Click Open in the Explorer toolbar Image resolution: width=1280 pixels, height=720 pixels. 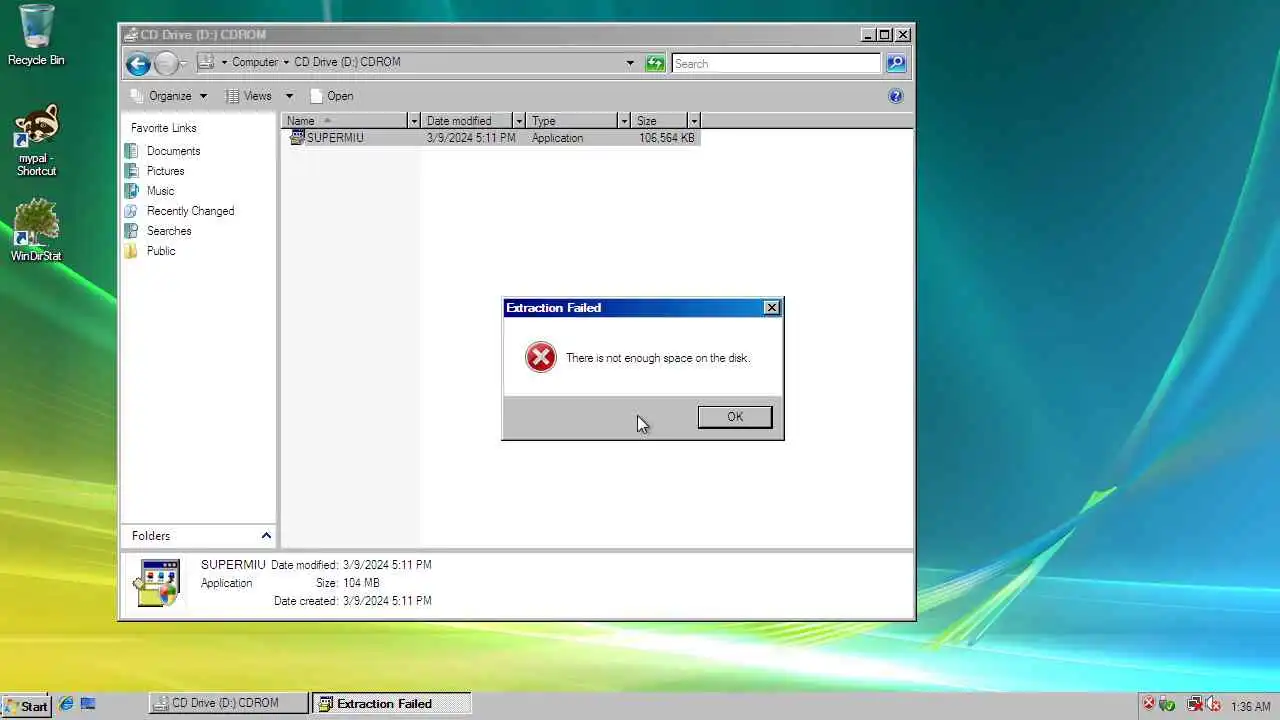tap(332, 96)
